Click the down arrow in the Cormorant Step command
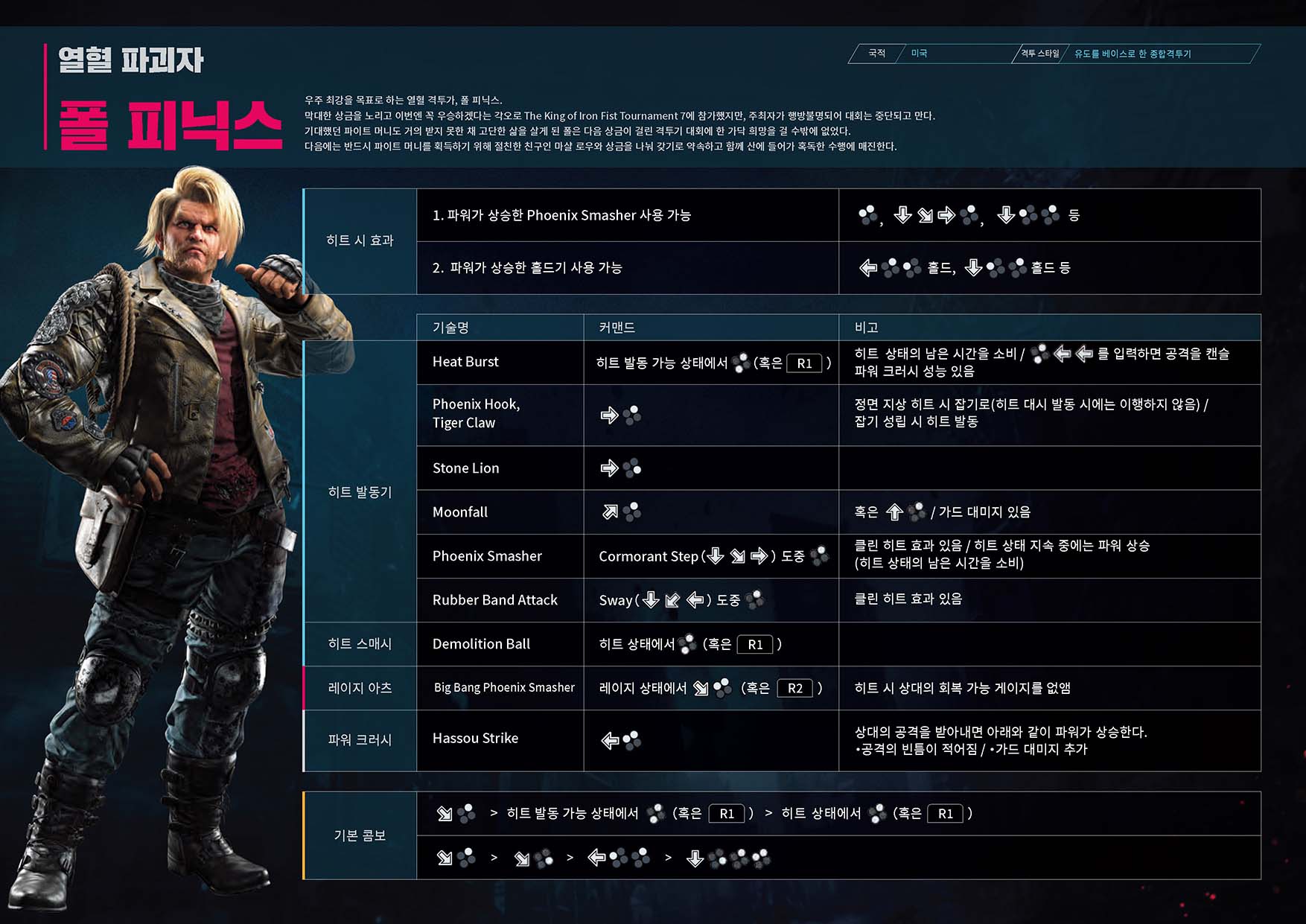 [715, 556]
